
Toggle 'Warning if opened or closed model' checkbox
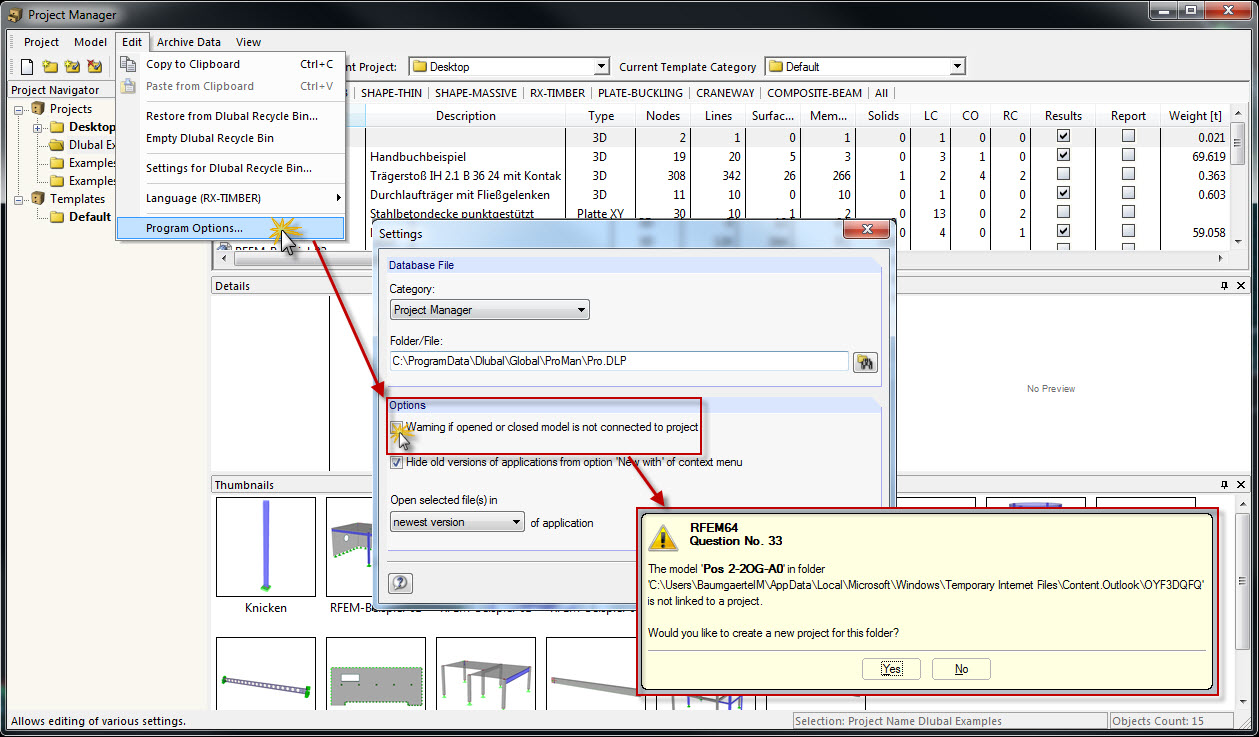(x=397, y=428)
